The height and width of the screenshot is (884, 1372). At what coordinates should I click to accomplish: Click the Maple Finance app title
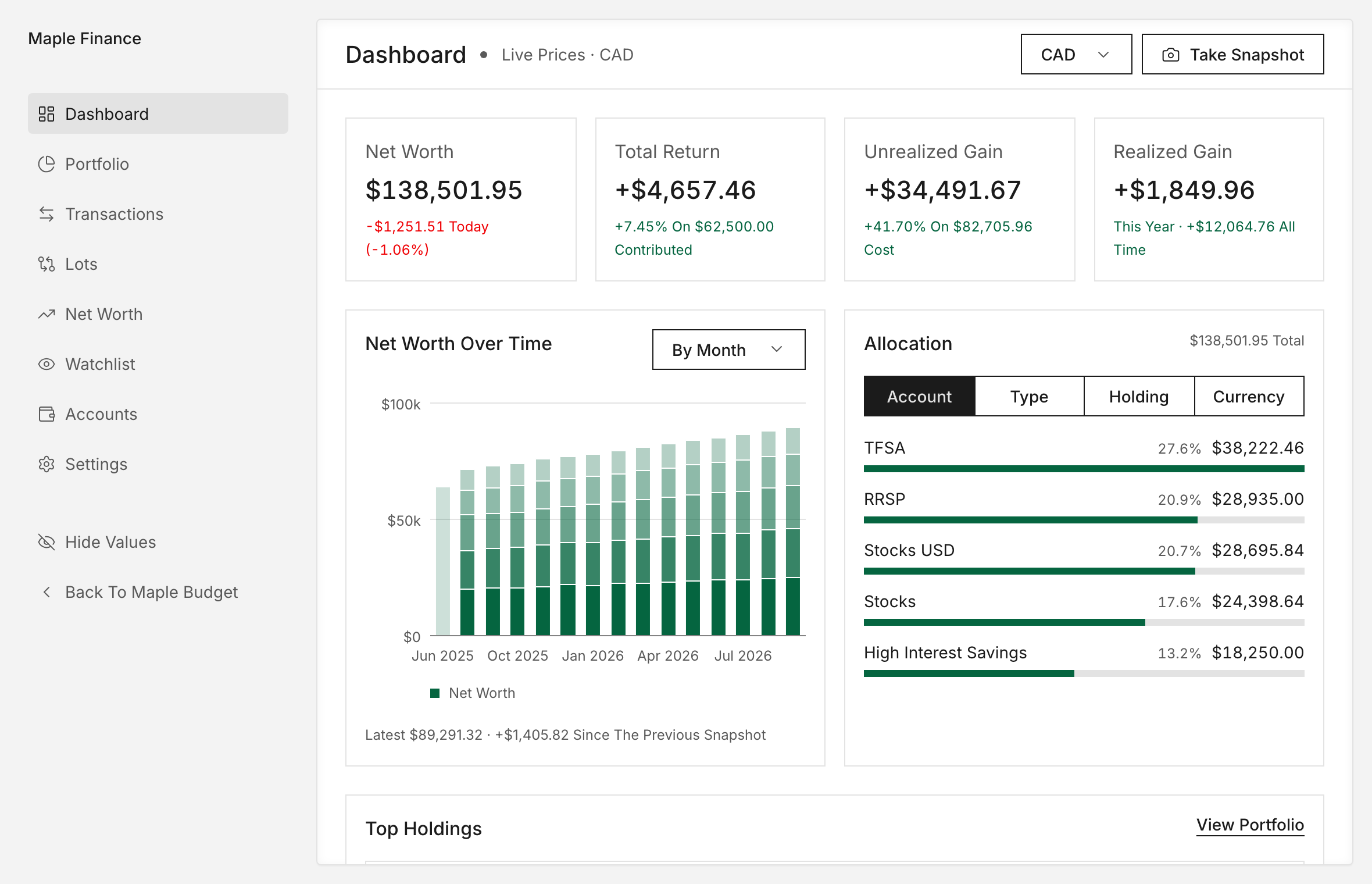[x=85, y=38]
